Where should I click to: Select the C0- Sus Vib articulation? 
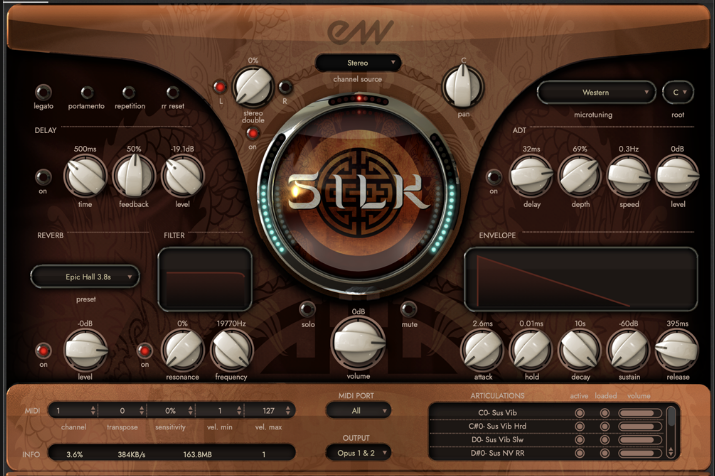[x=496, y=412]
